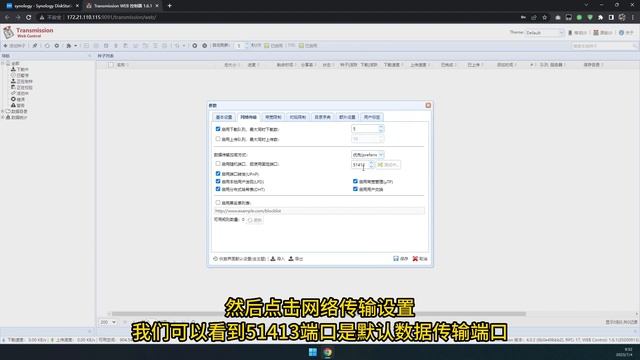
Task: Open the Basic Settings tab in dialog
Action: coord(224,117)
